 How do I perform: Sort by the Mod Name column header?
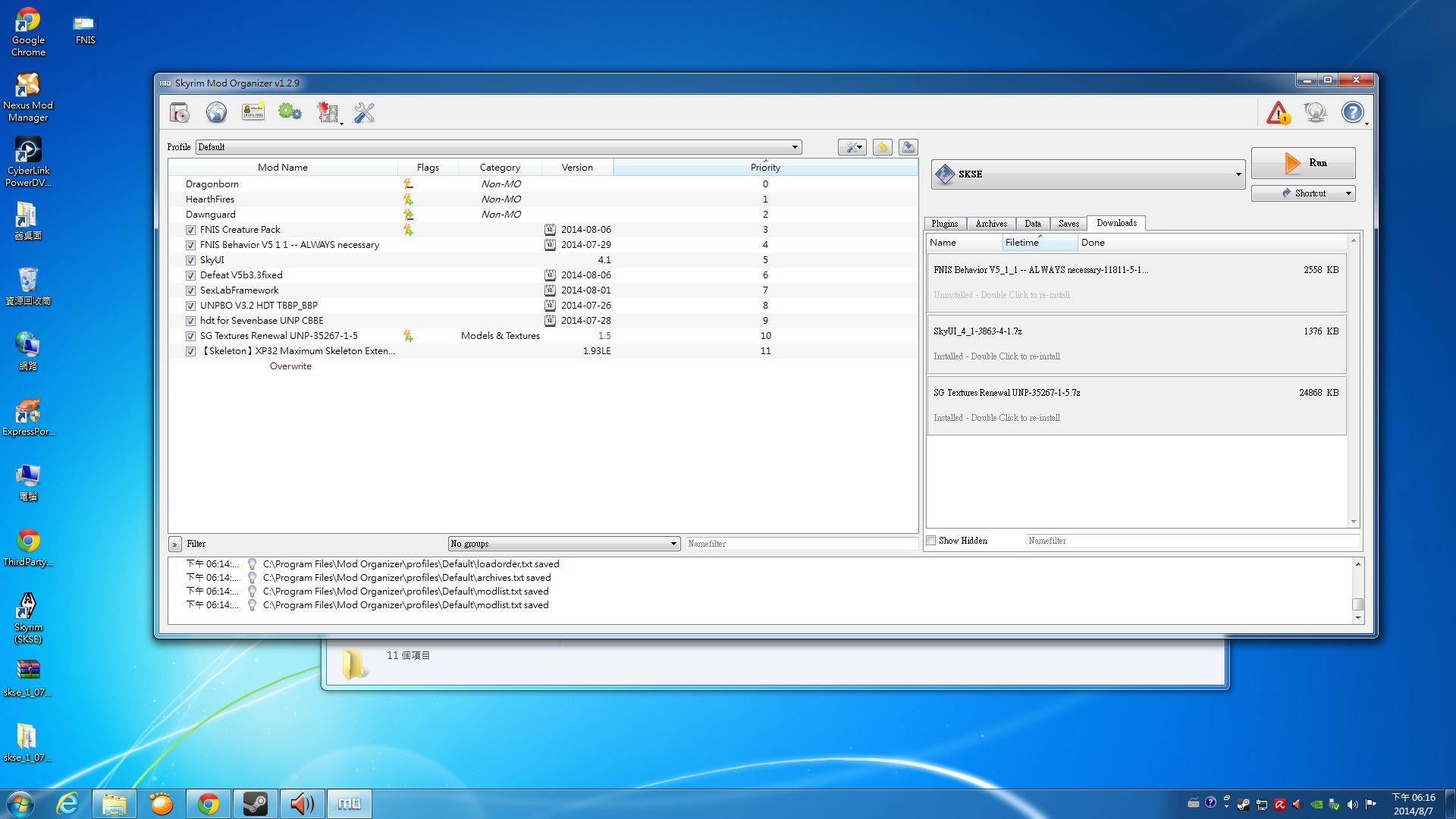(283, 168)
